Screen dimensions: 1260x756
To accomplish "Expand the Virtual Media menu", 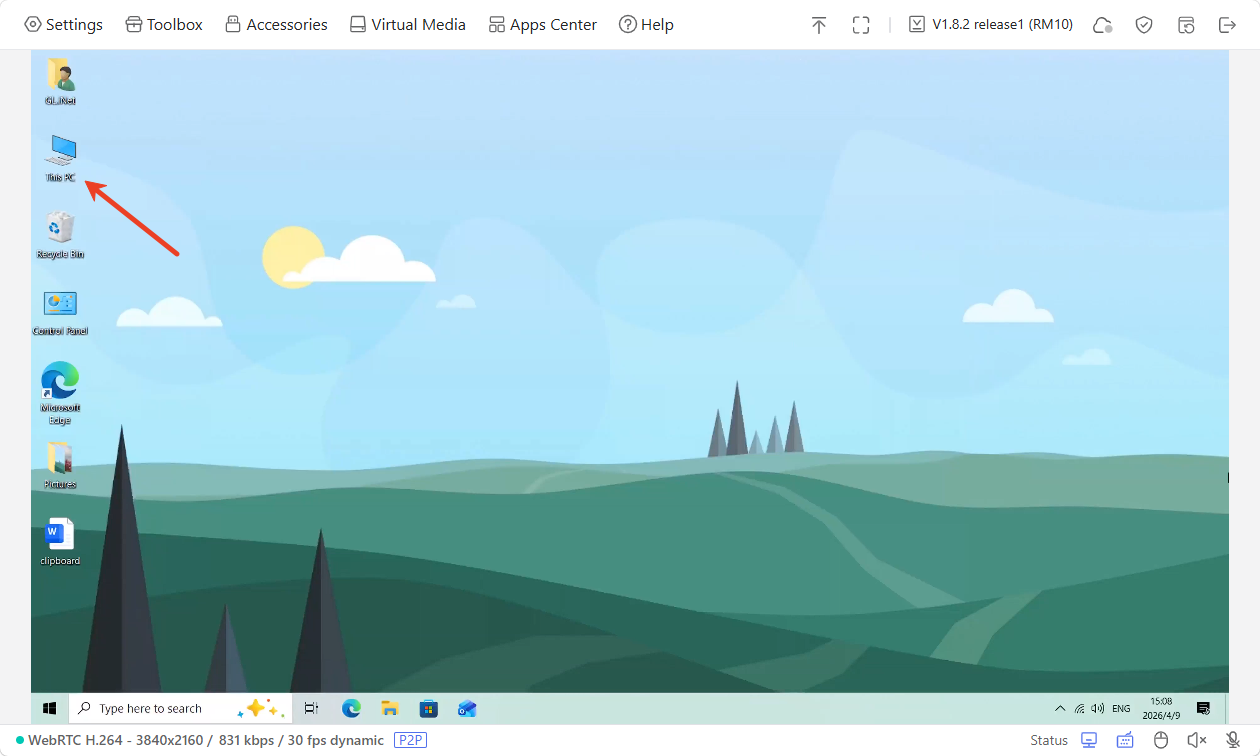I will pos(407,25).
